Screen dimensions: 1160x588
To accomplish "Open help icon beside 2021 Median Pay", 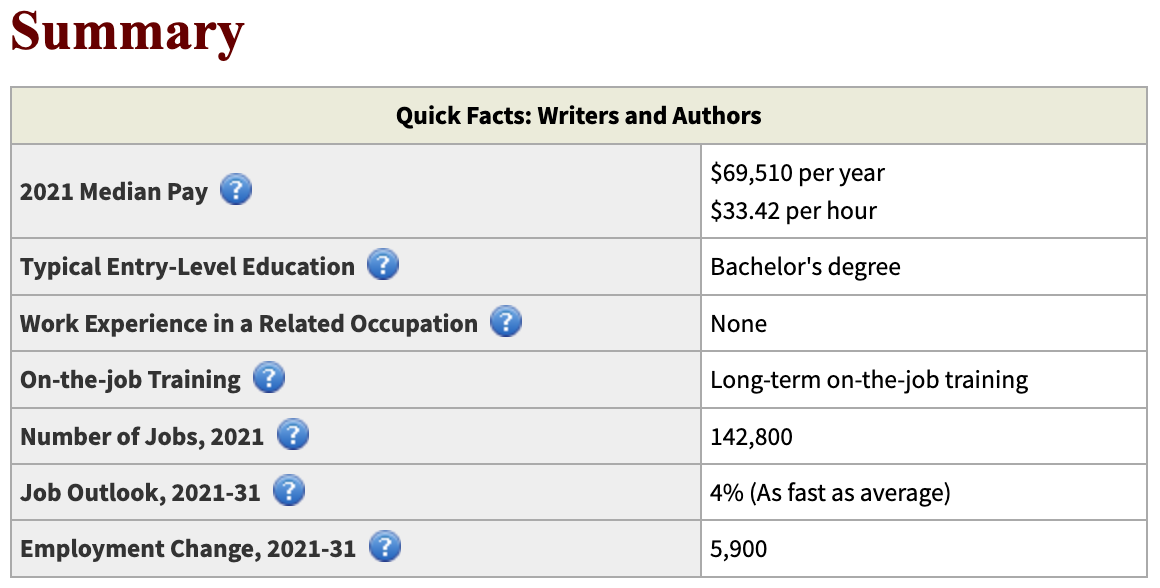I will [236, 189].
